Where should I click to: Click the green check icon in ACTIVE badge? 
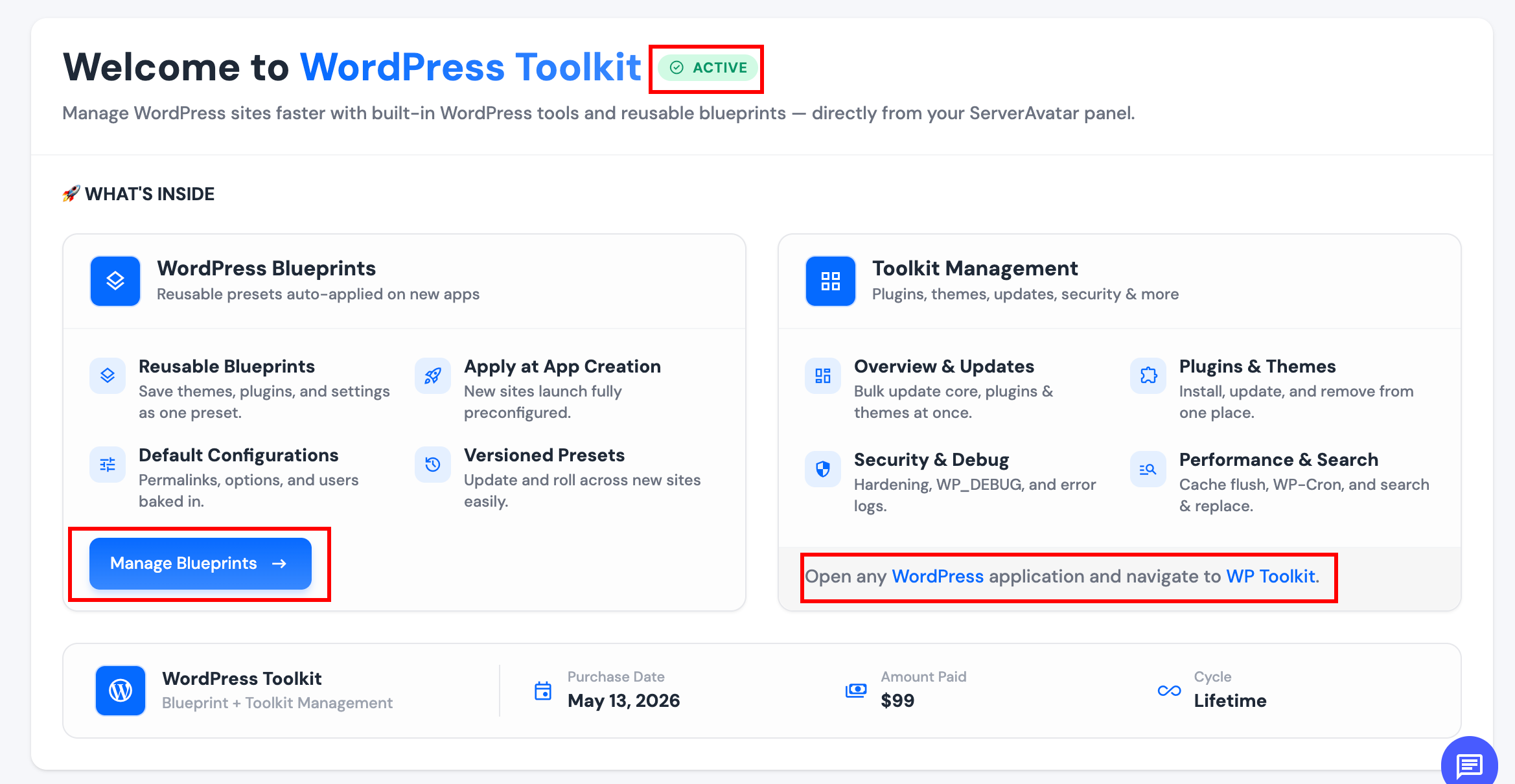point(677,68)
